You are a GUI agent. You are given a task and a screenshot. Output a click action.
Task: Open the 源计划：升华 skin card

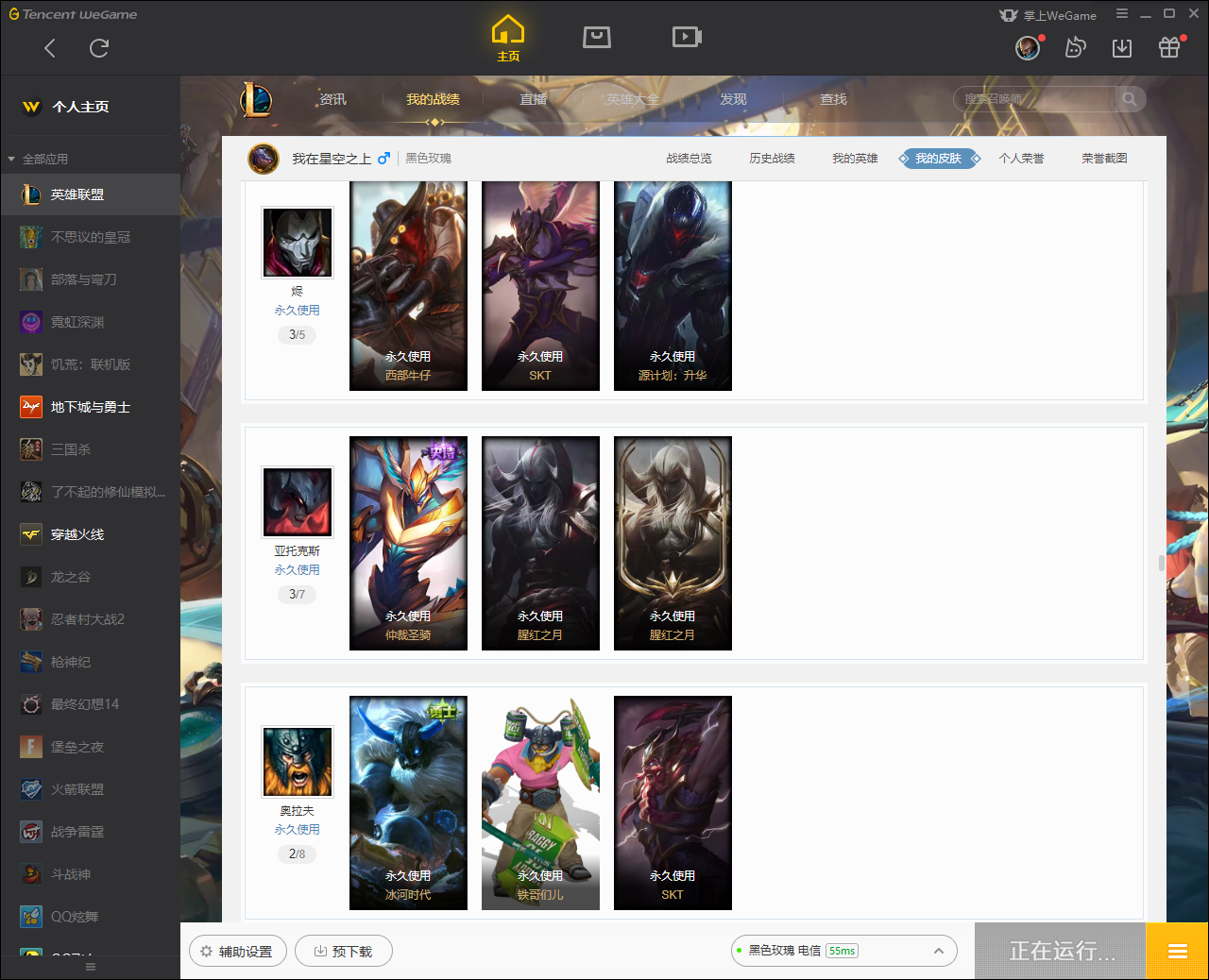coord(673,285)
